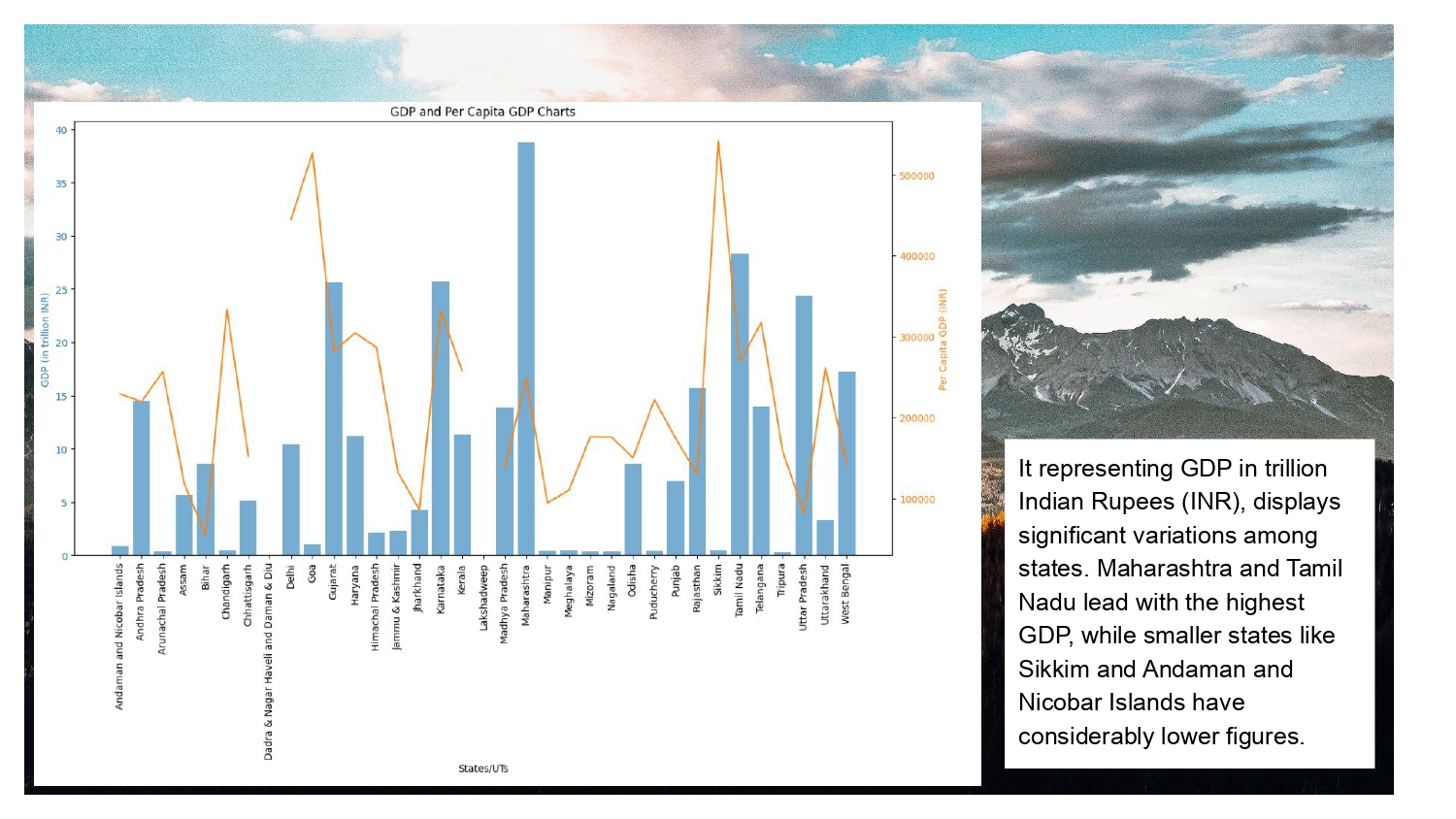
Task: Click the 500000 tick on right axis
Action: 916,177
